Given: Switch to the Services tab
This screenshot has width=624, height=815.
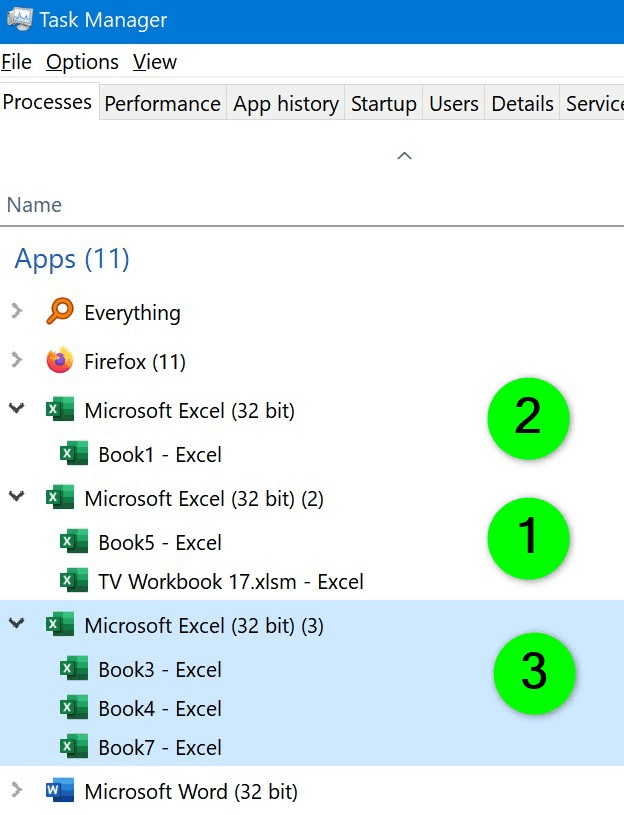Looking at the screenshot, I should (x=593, y=103).
